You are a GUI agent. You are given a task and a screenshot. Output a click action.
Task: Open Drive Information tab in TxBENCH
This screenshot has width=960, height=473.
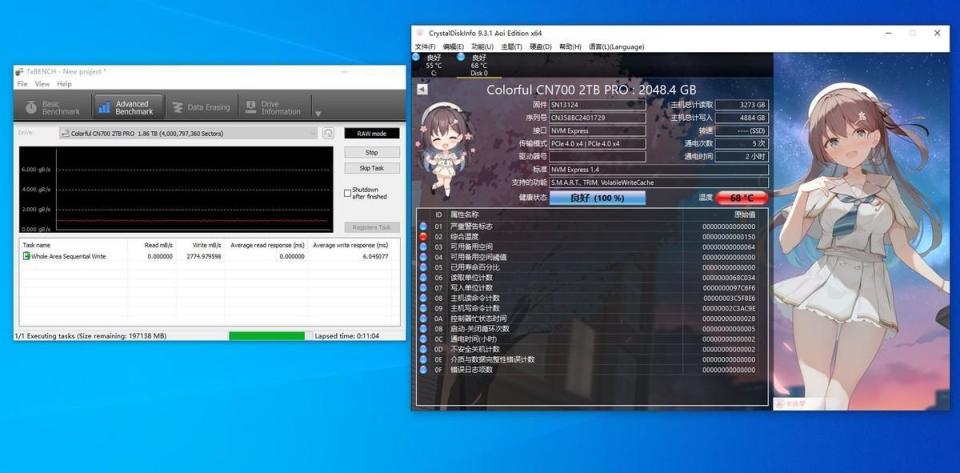pos(273,108)
